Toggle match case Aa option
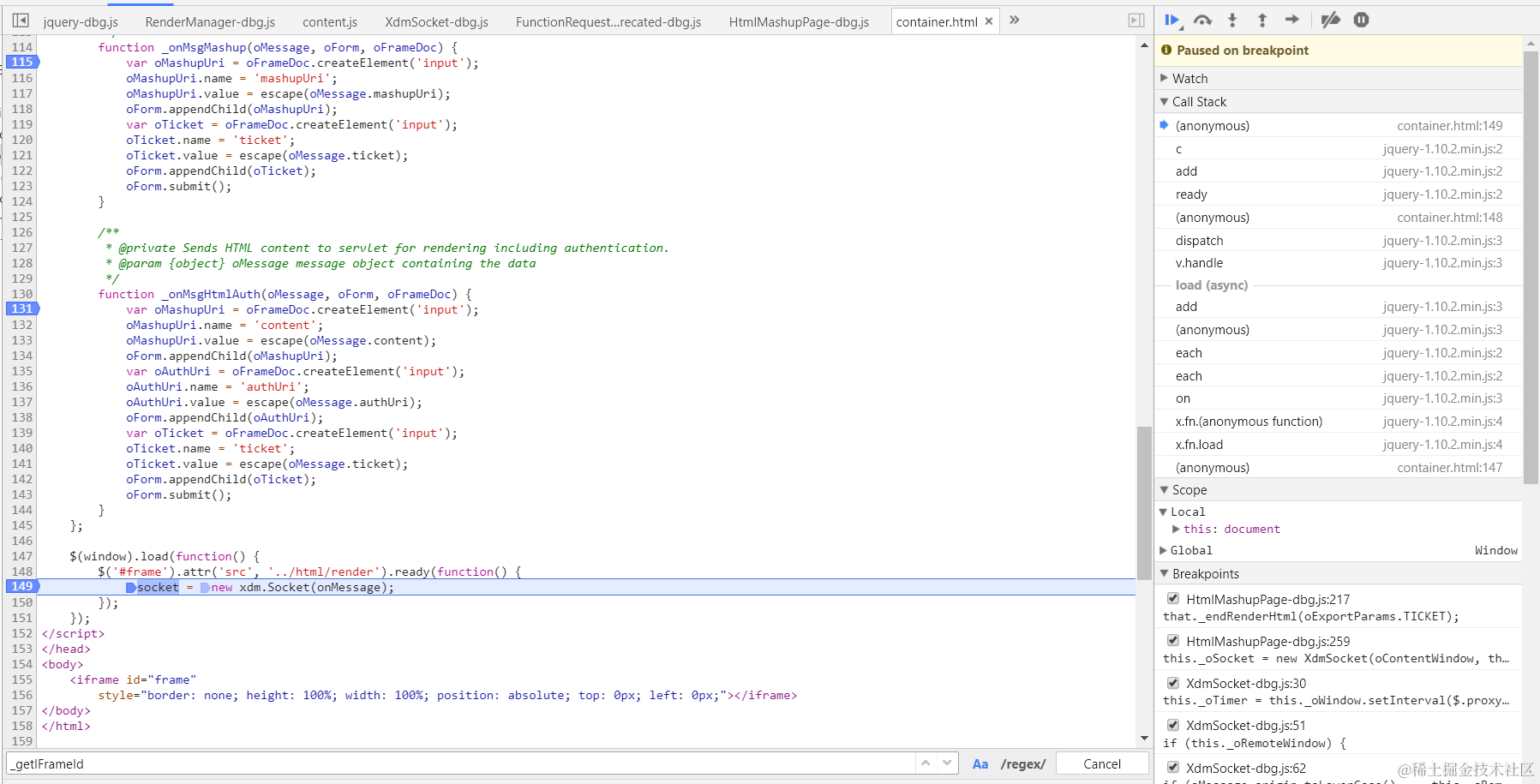 click(x=980, y=764)
